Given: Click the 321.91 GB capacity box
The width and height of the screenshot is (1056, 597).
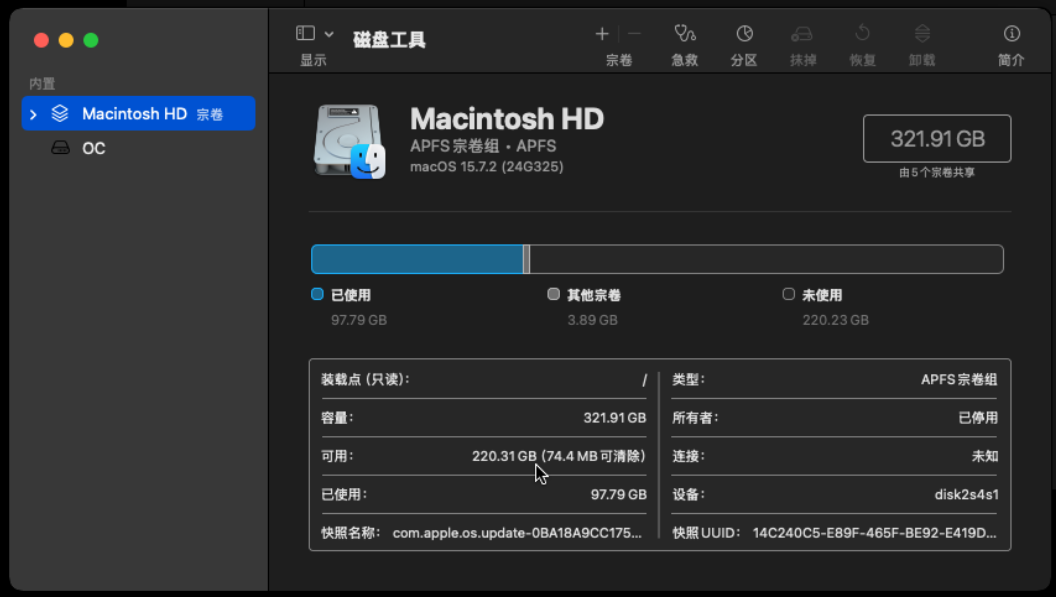Looking at the screenshot, I should [936, 139].
